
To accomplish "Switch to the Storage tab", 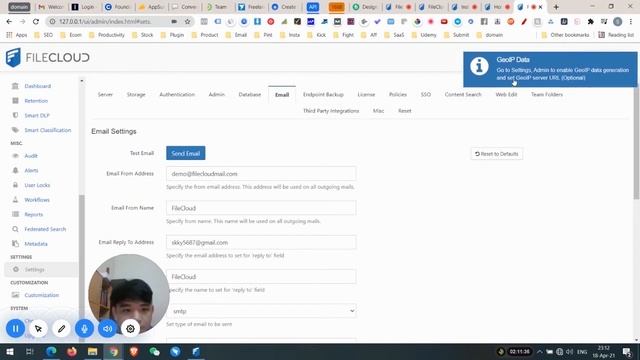I will coord(136,94).
